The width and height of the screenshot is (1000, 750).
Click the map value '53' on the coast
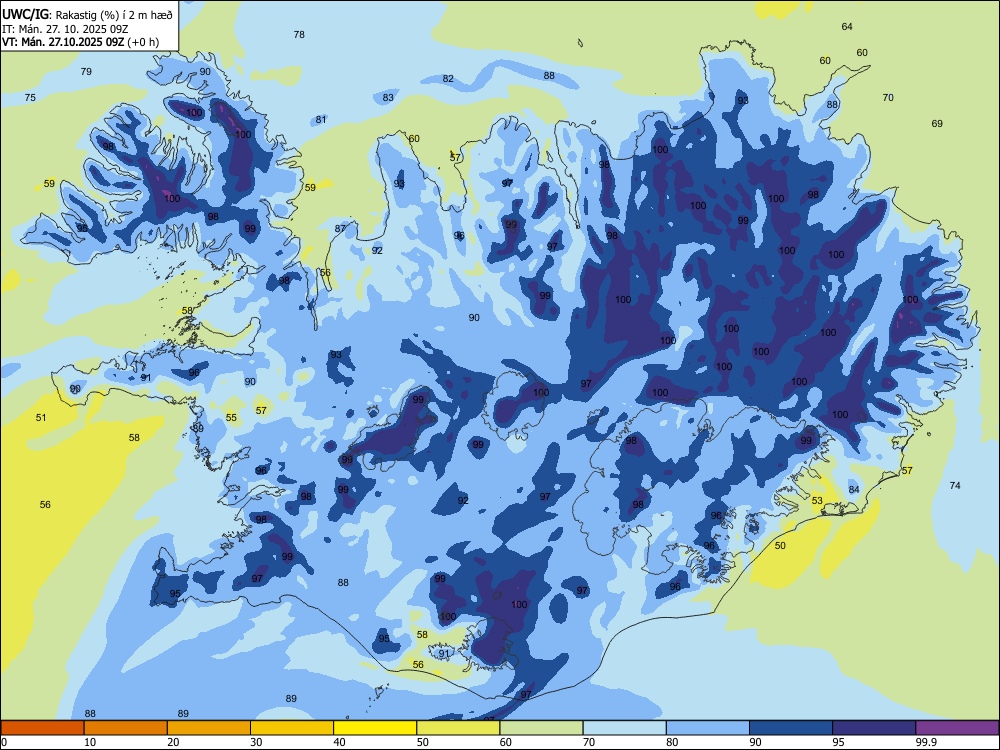point(817,501)
